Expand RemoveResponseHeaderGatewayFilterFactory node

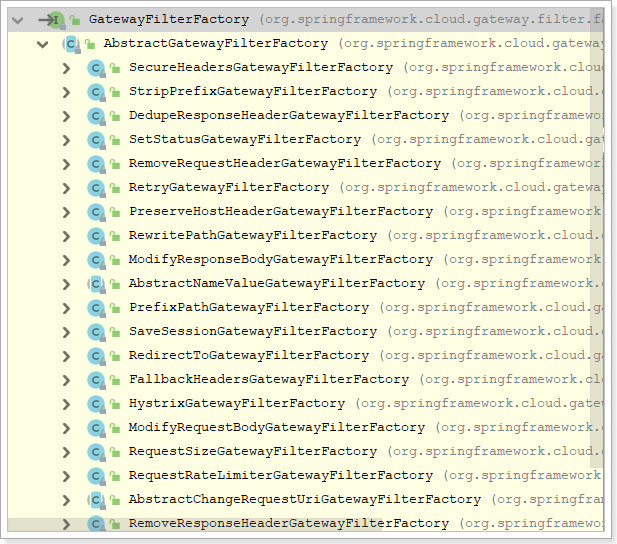click(66, 525)
